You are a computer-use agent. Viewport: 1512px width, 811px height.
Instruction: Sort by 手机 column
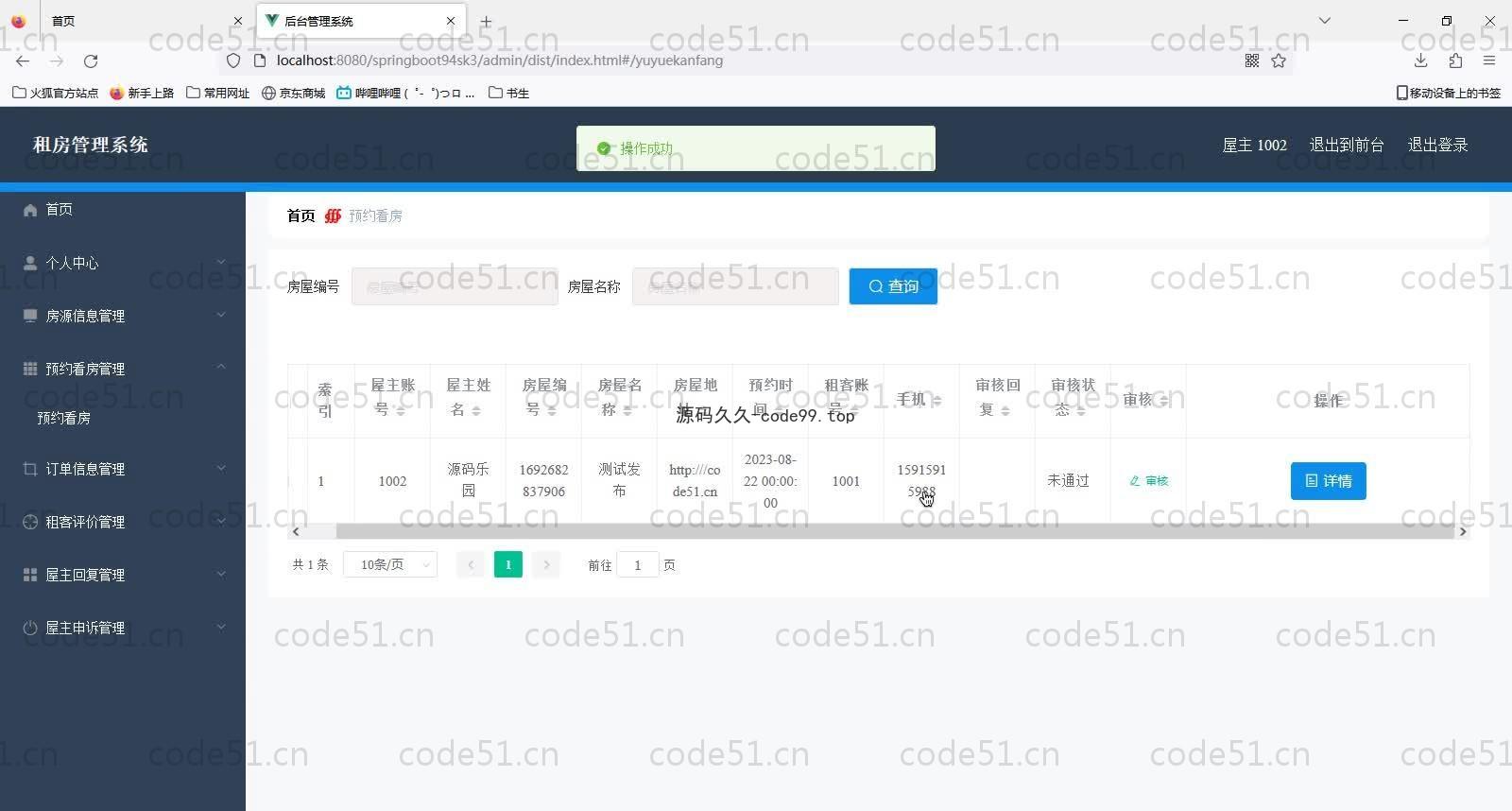coord(936,401)
